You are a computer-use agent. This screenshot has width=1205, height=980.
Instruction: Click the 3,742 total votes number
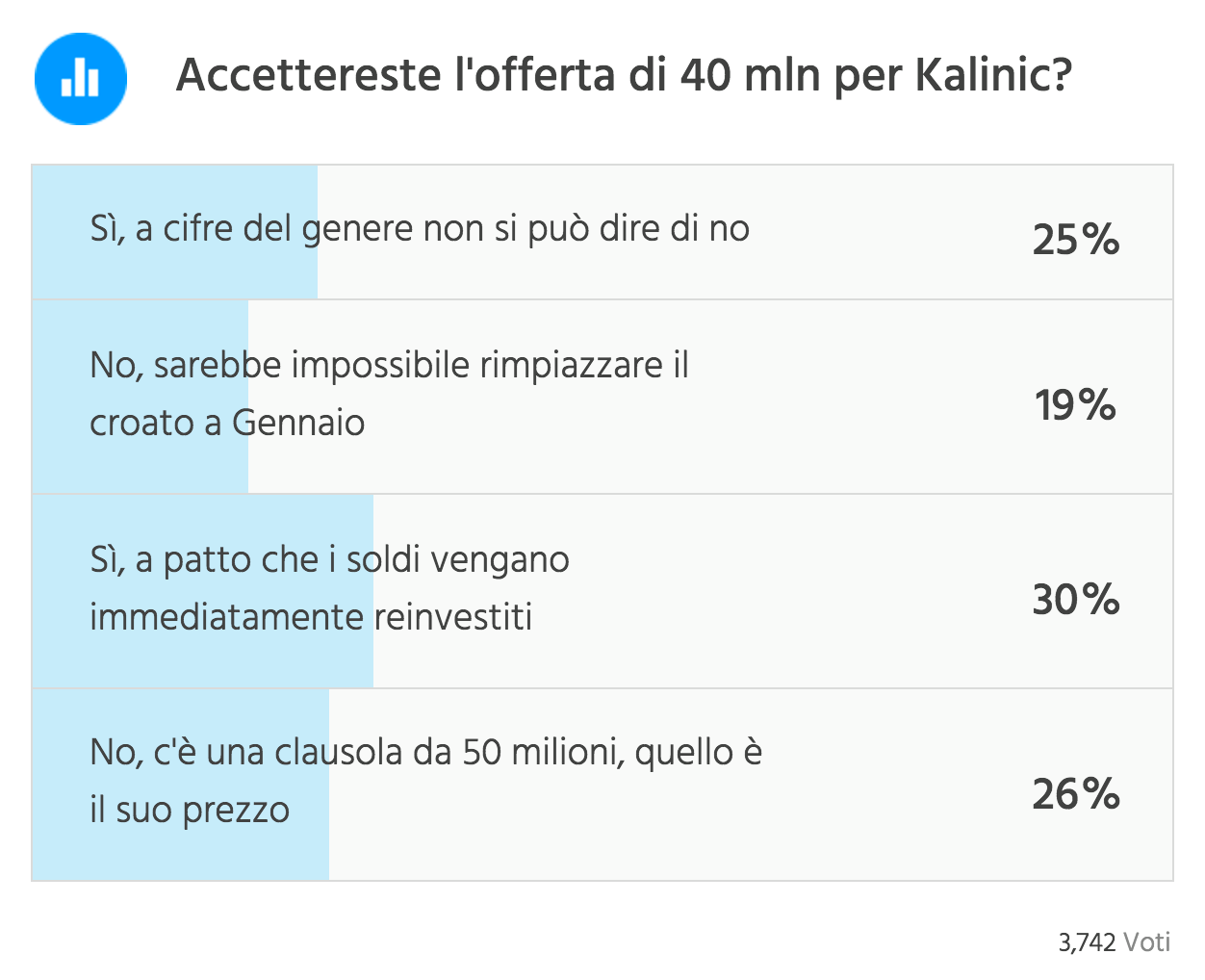(1087, 942)
